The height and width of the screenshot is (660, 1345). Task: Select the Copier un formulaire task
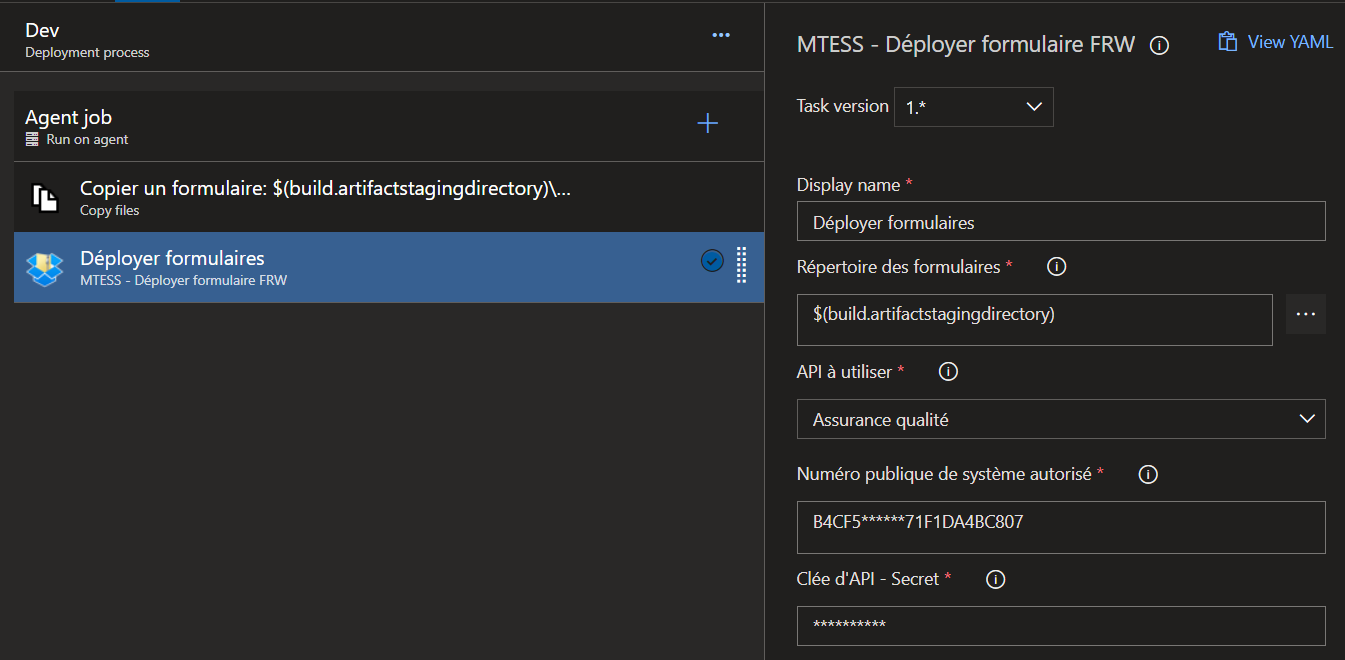[389, 197]
